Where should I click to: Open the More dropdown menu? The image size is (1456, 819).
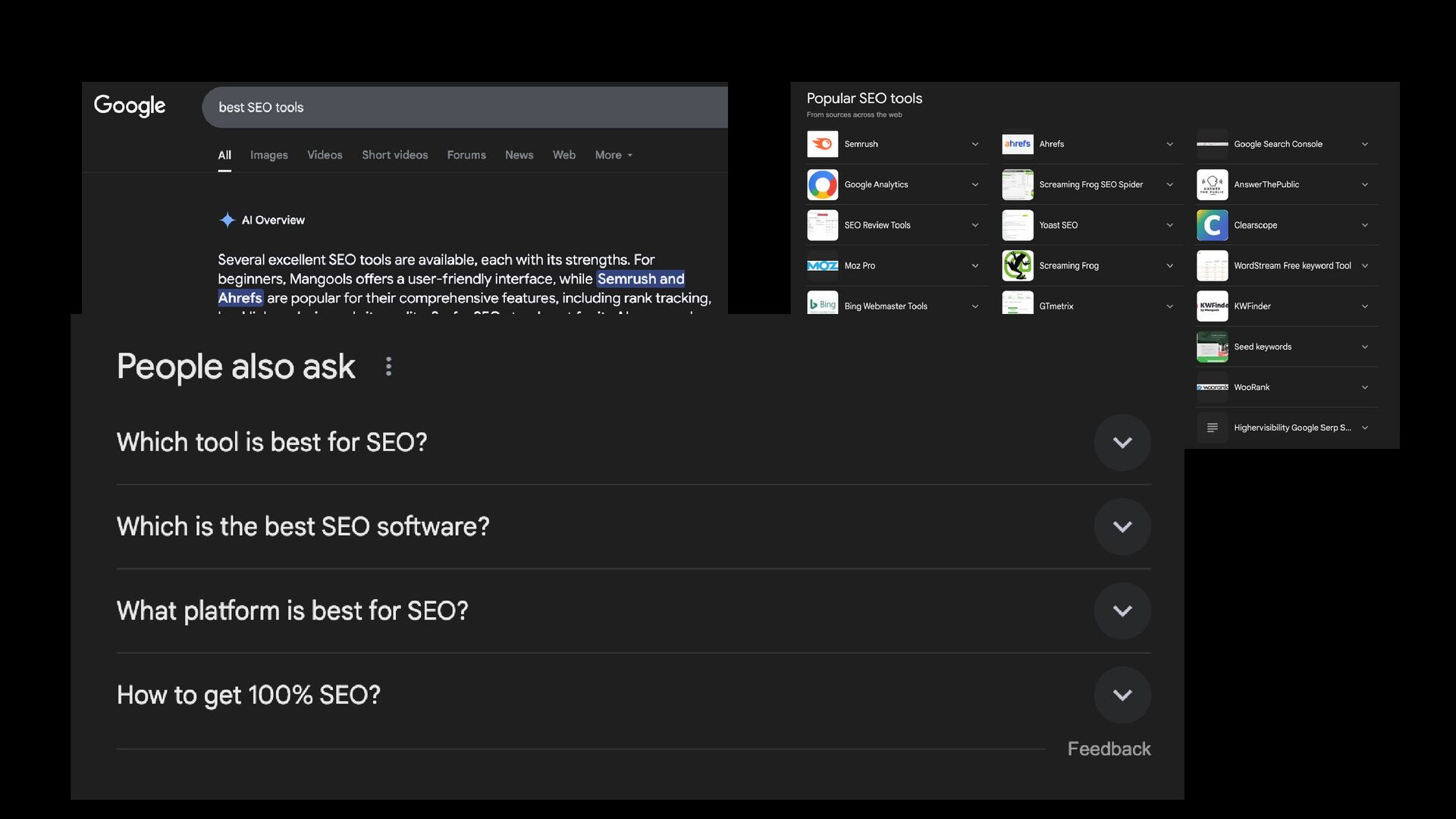[x=613, y=155]
